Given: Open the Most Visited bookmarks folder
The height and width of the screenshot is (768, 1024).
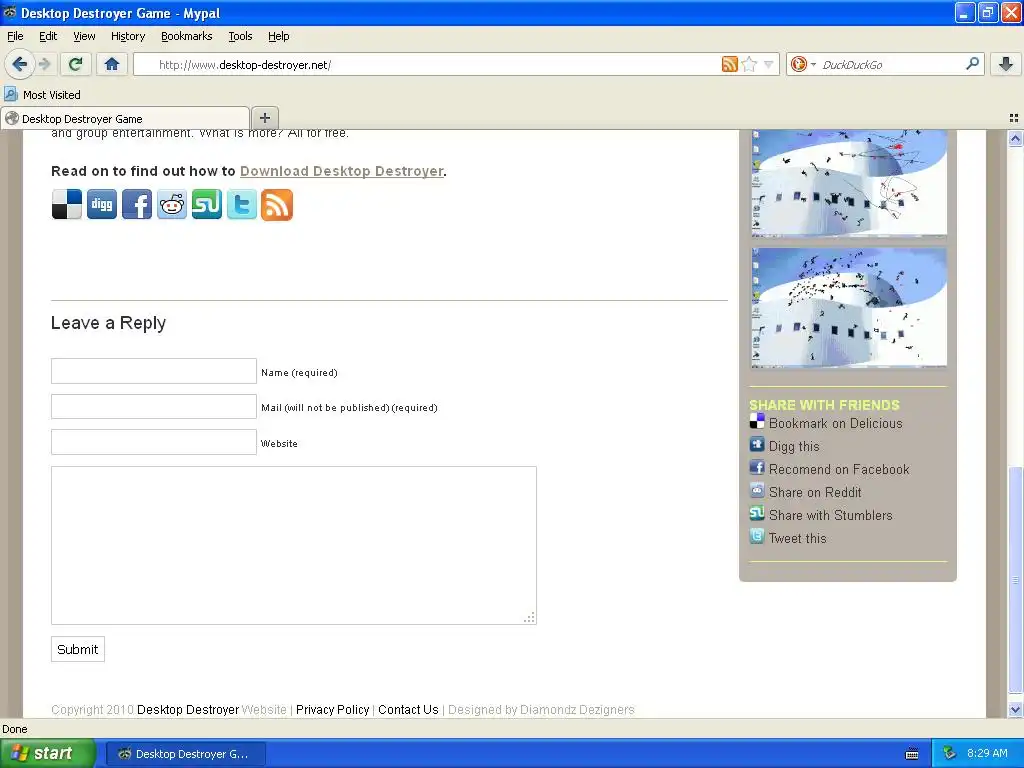Looking at the screenshot, I should pos(43,95).
